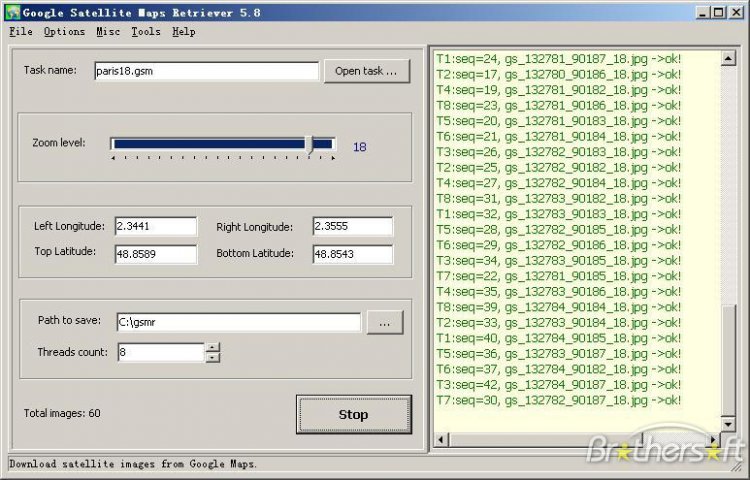Select log line T2:seq=33 gs_132783_90184_18.jpg

point(558,323)
